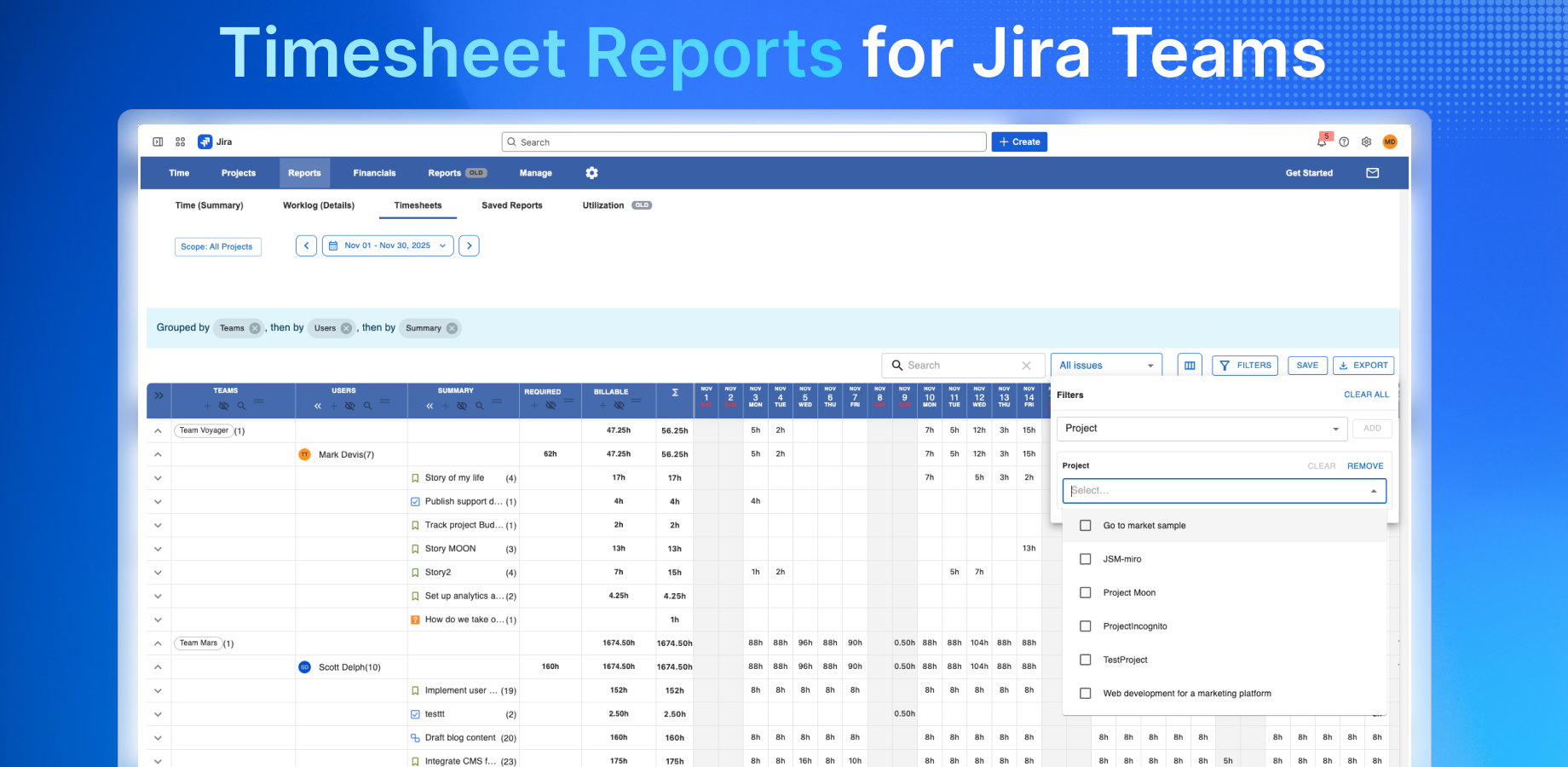Collapse the Team Mars group row
The image size is (1568, 767).
click(158, 643)
